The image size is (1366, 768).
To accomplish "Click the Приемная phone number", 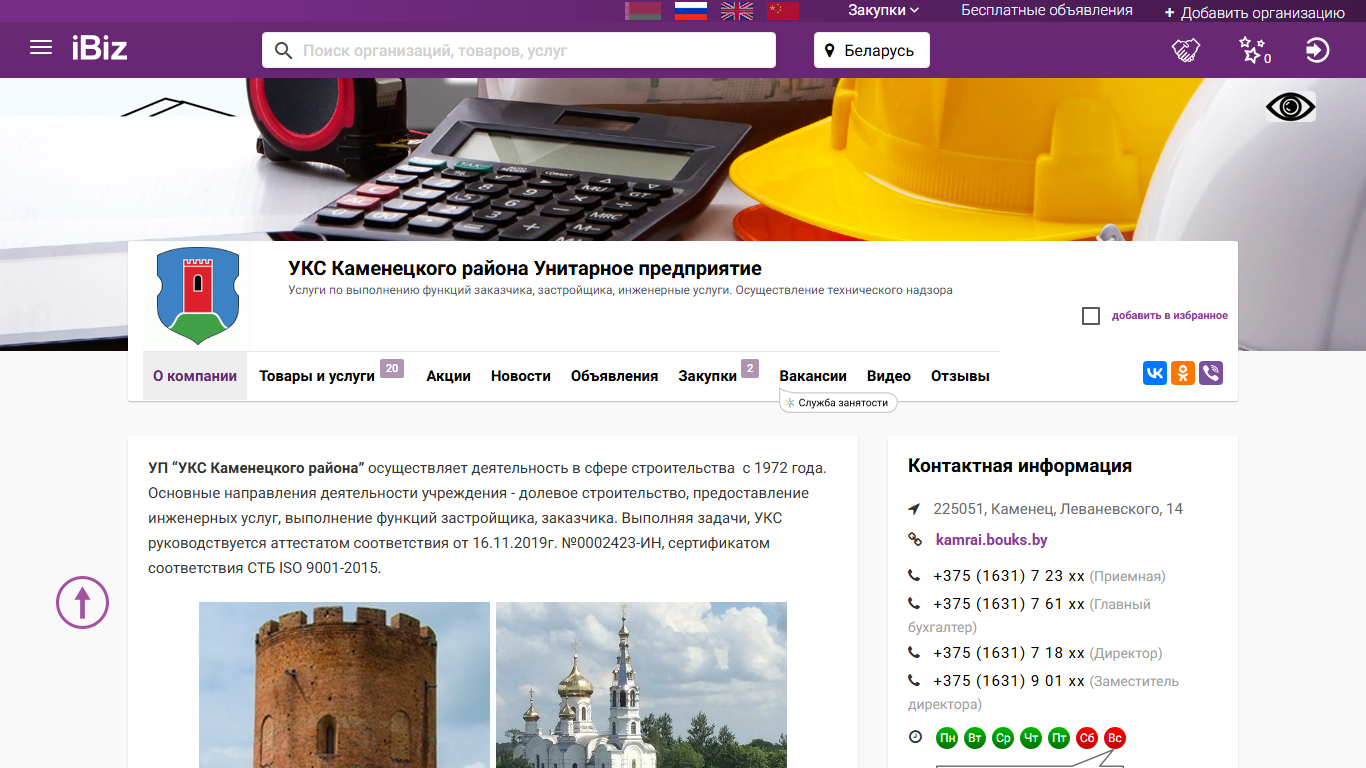I will click(1009, 576).
